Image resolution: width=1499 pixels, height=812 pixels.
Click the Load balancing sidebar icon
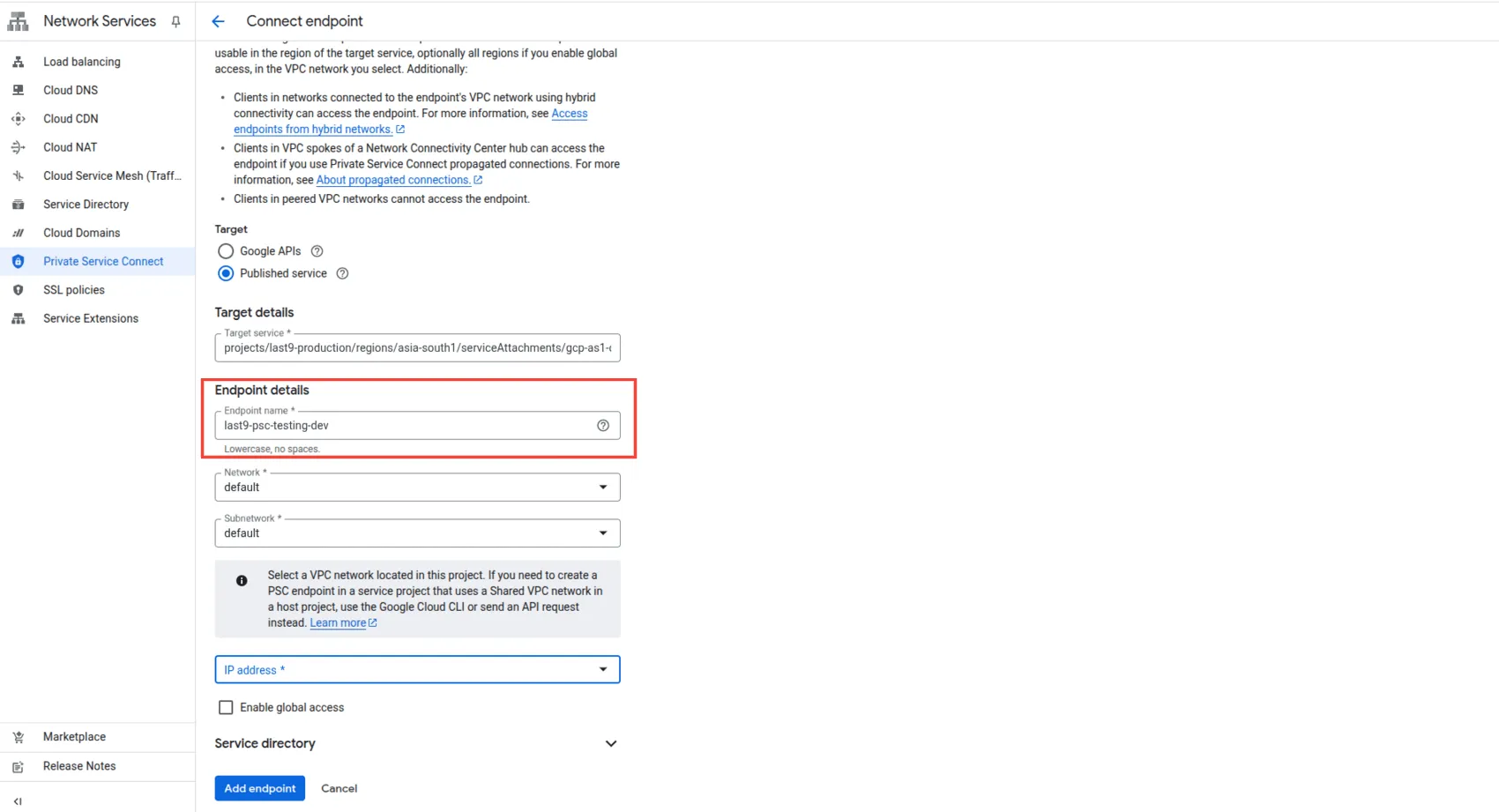click(19, 62)
